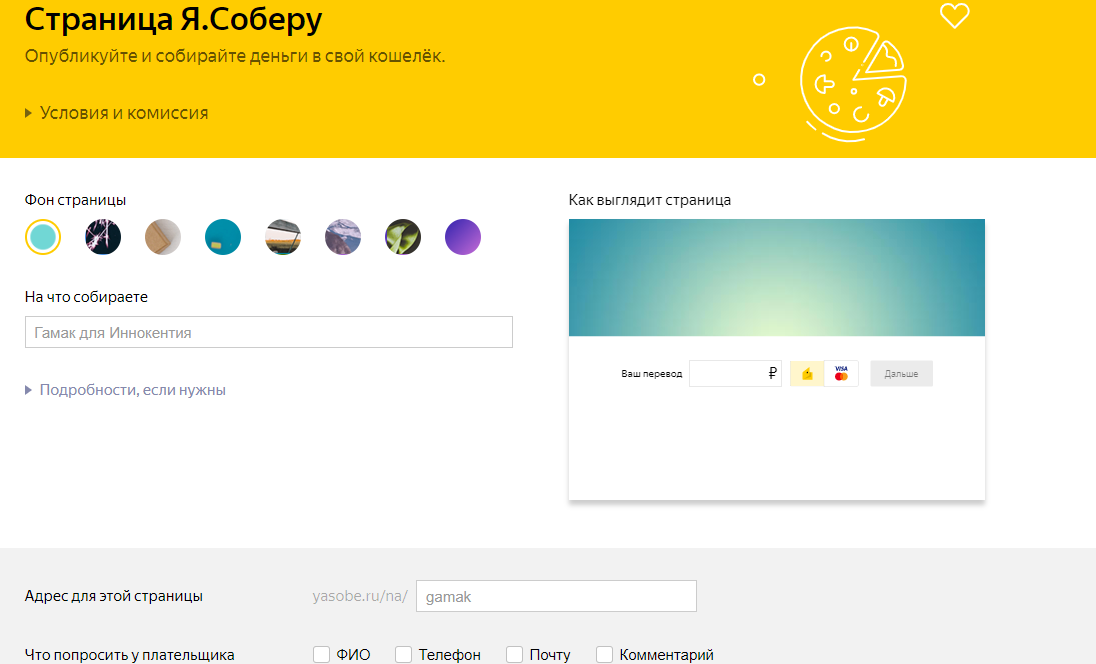Click the preview page gradient header image
1096x664 pixels.
point(777,277)
